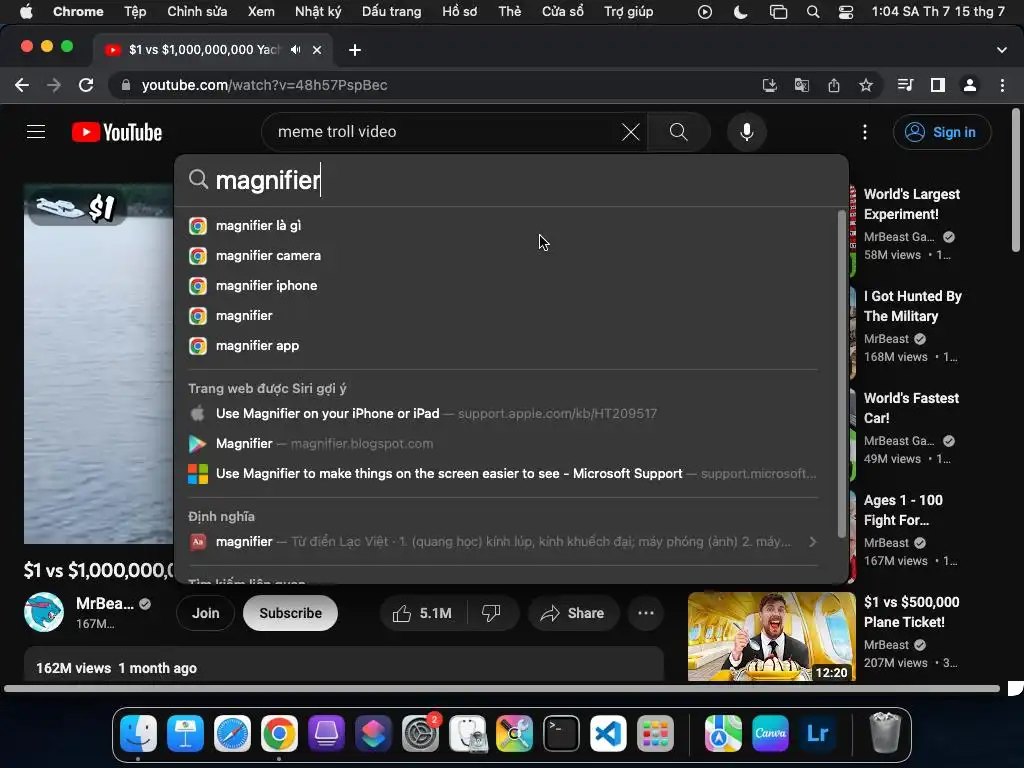Open Lightroom from the Dock
This screenshot has width=1024, height=768.
pyautogui.click(x=817, y=733)
